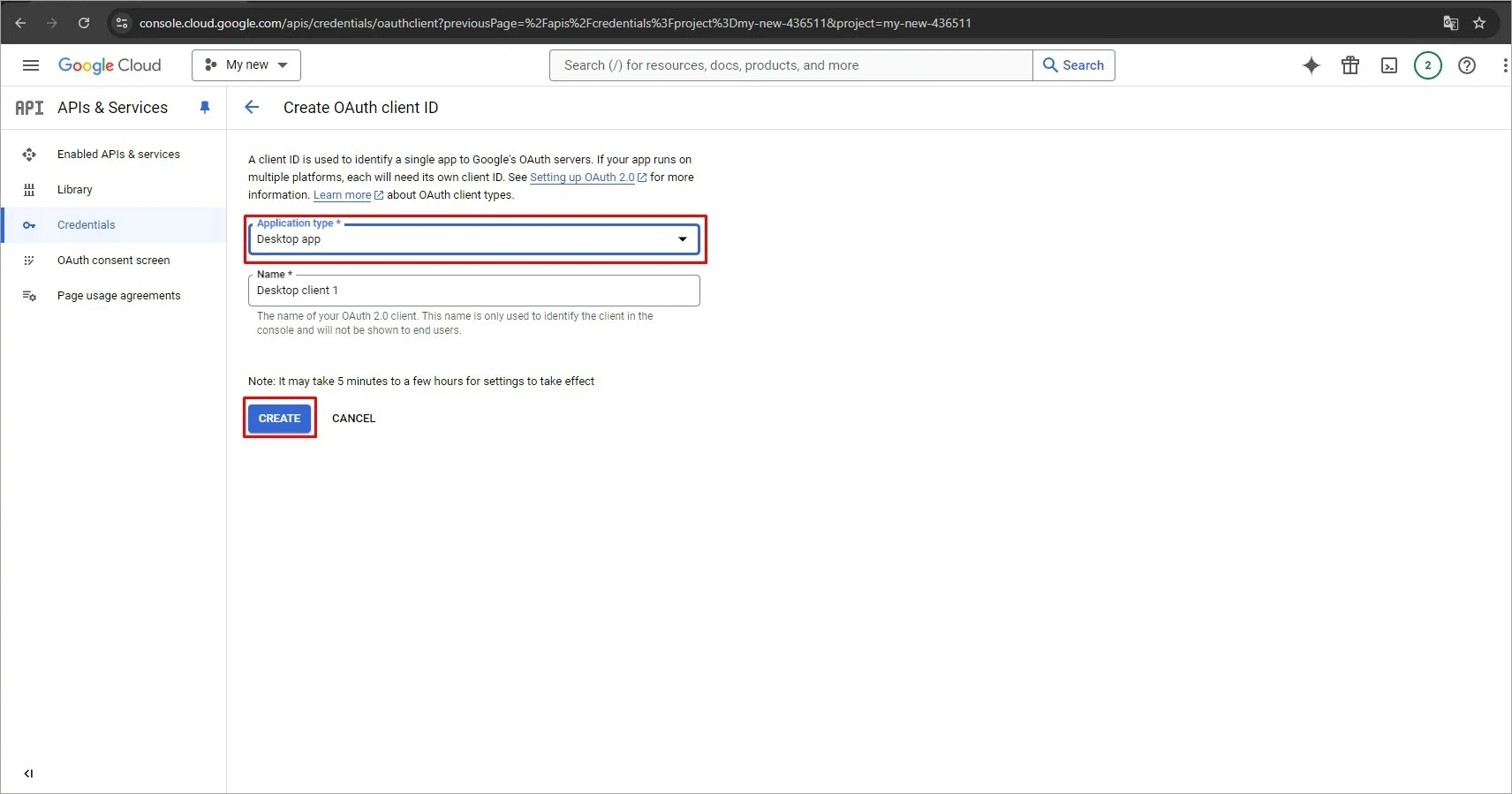Open the main navigation hamburger menu

click(x=31, y=65)
